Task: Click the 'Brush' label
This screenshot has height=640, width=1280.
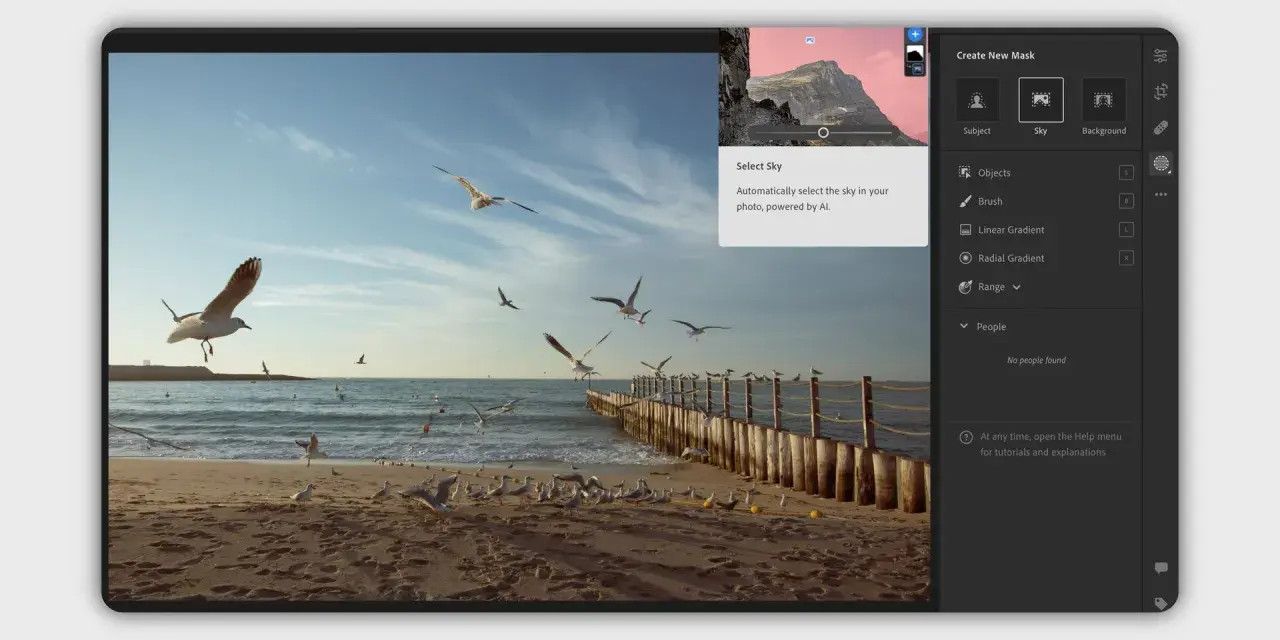Action: pyautogui.click(x=990, y=201)
